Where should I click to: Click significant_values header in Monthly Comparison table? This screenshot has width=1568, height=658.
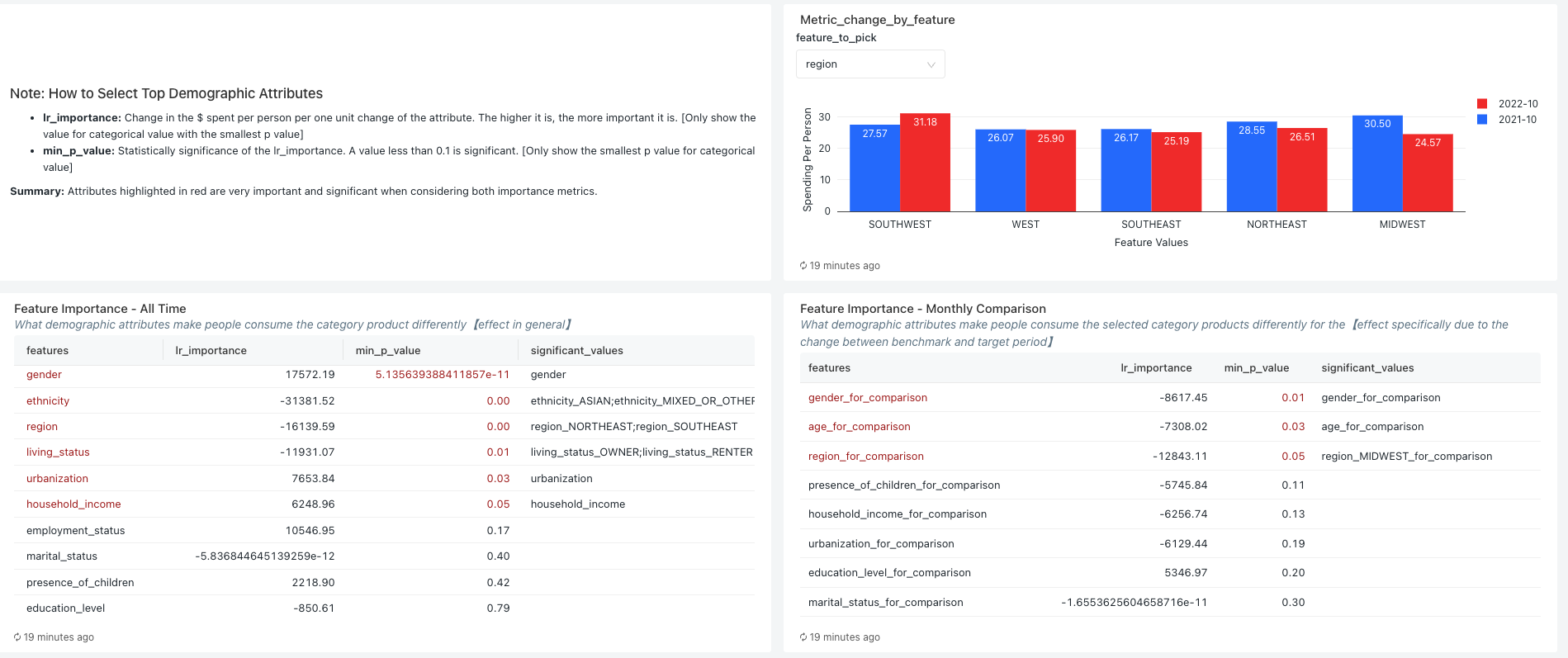point(1367,368)
